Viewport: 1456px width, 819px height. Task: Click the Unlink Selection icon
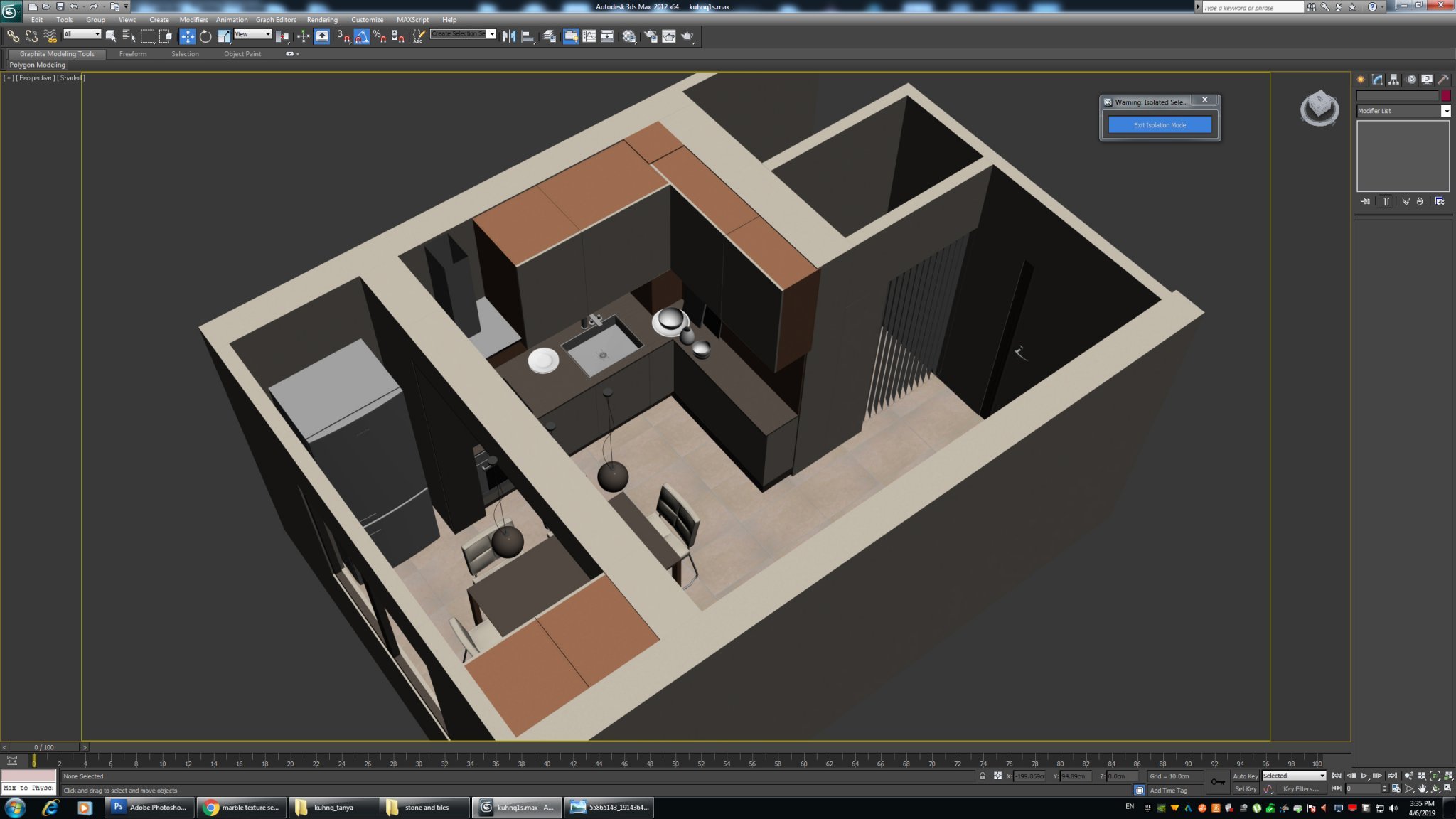tap(31, 36)
